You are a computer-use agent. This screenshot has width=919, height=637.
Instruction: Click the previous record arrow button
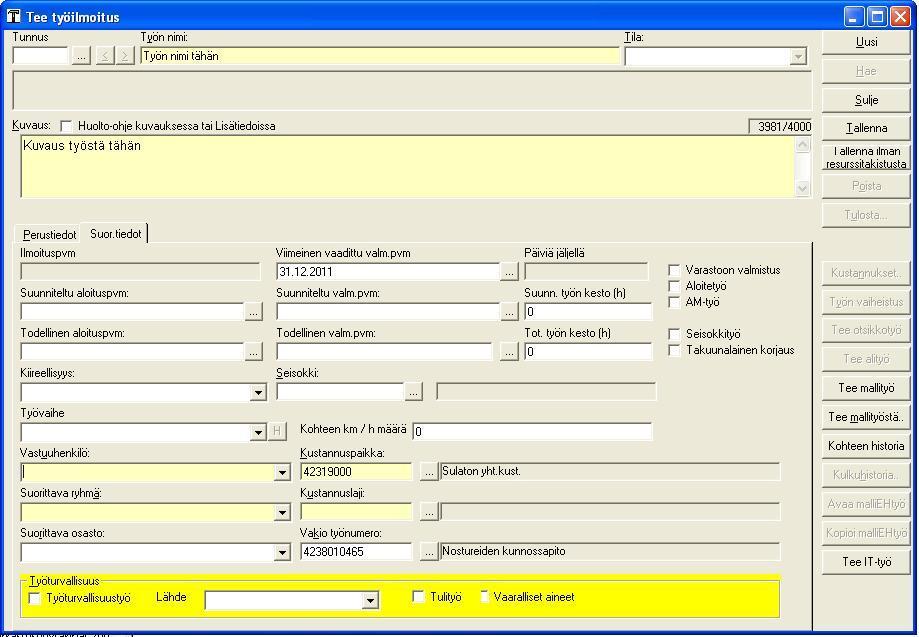coord(104,56)
